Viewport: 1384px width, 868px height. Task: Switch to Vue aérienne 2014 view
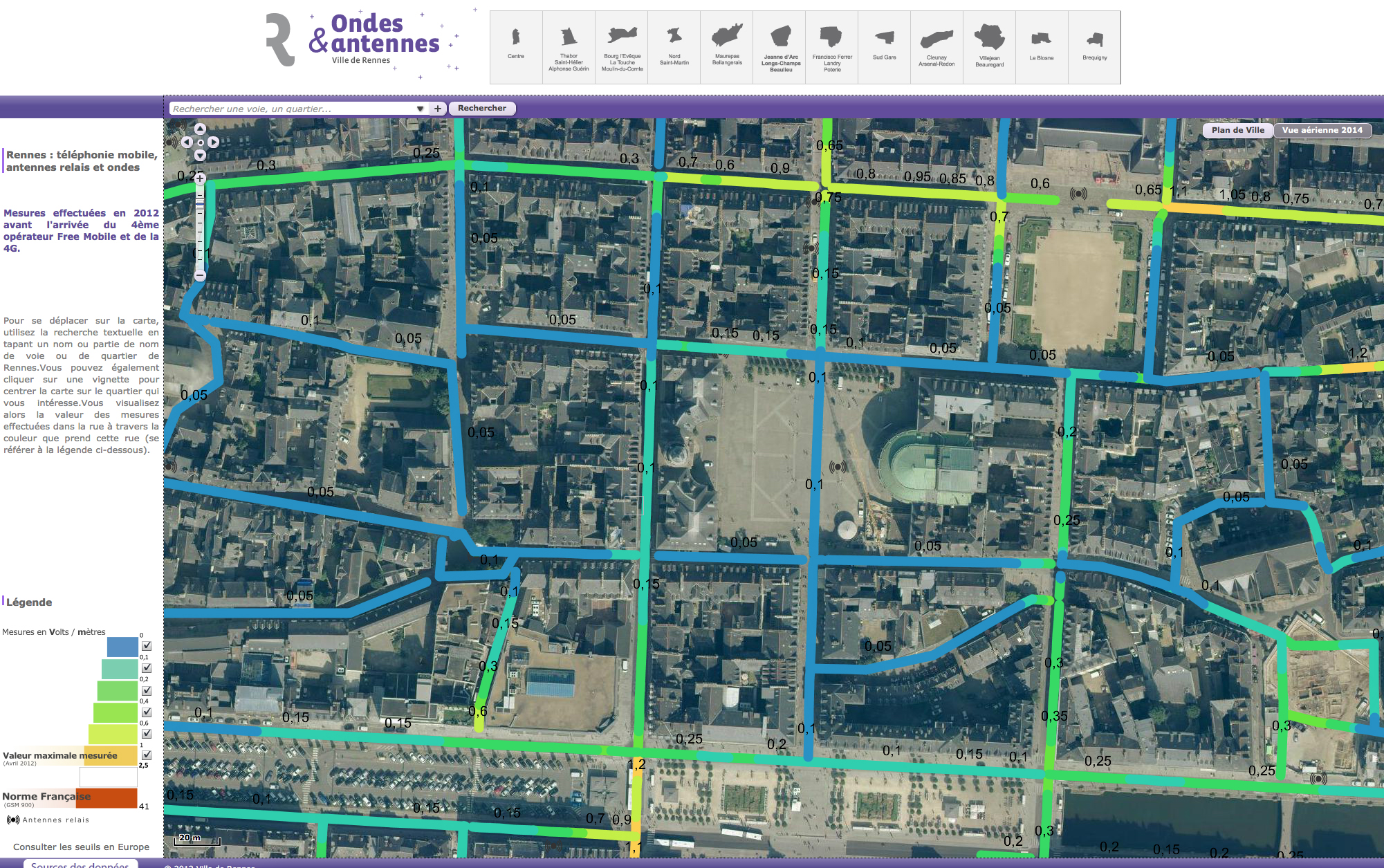coord(1322,130)
